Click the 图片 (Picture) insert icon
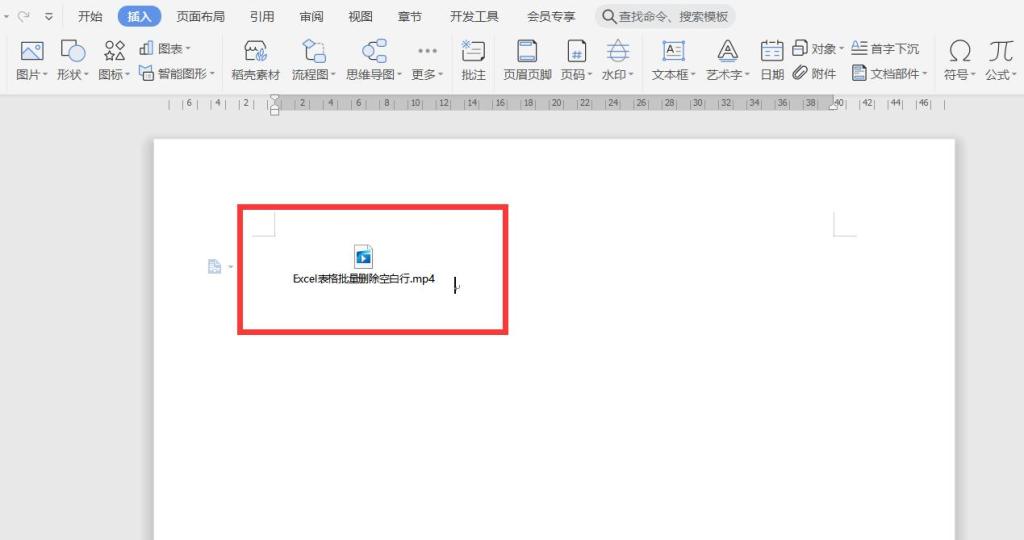This screenshot has height=540, width=1024. coord(32,52)
